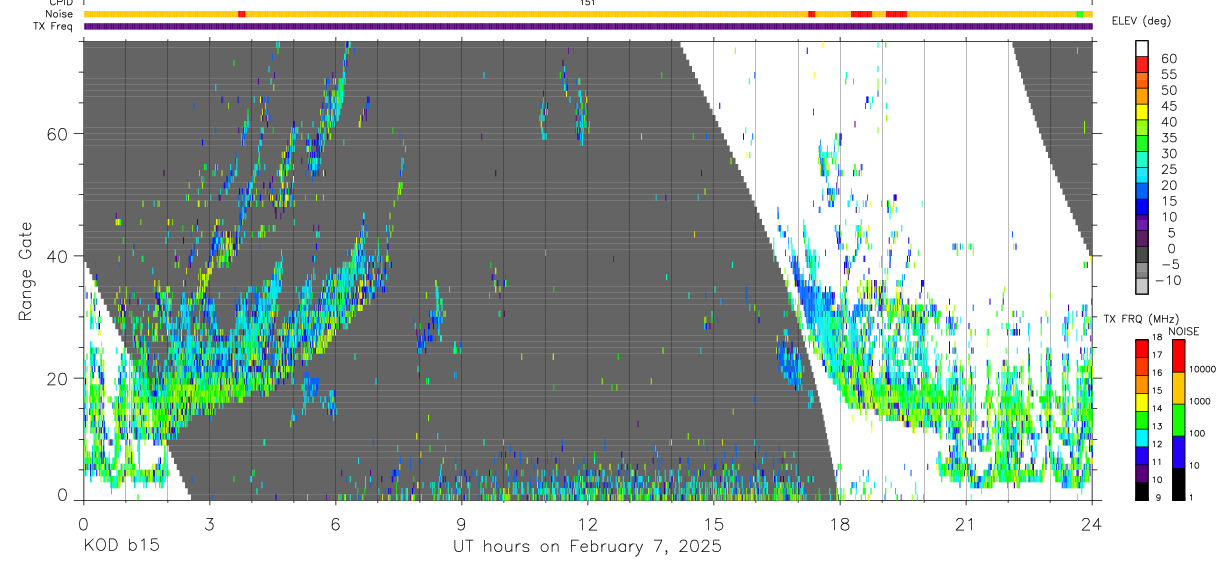1228x567 pixels.
Task: Click x-axis tick label '6'
Action: point(335,523)
